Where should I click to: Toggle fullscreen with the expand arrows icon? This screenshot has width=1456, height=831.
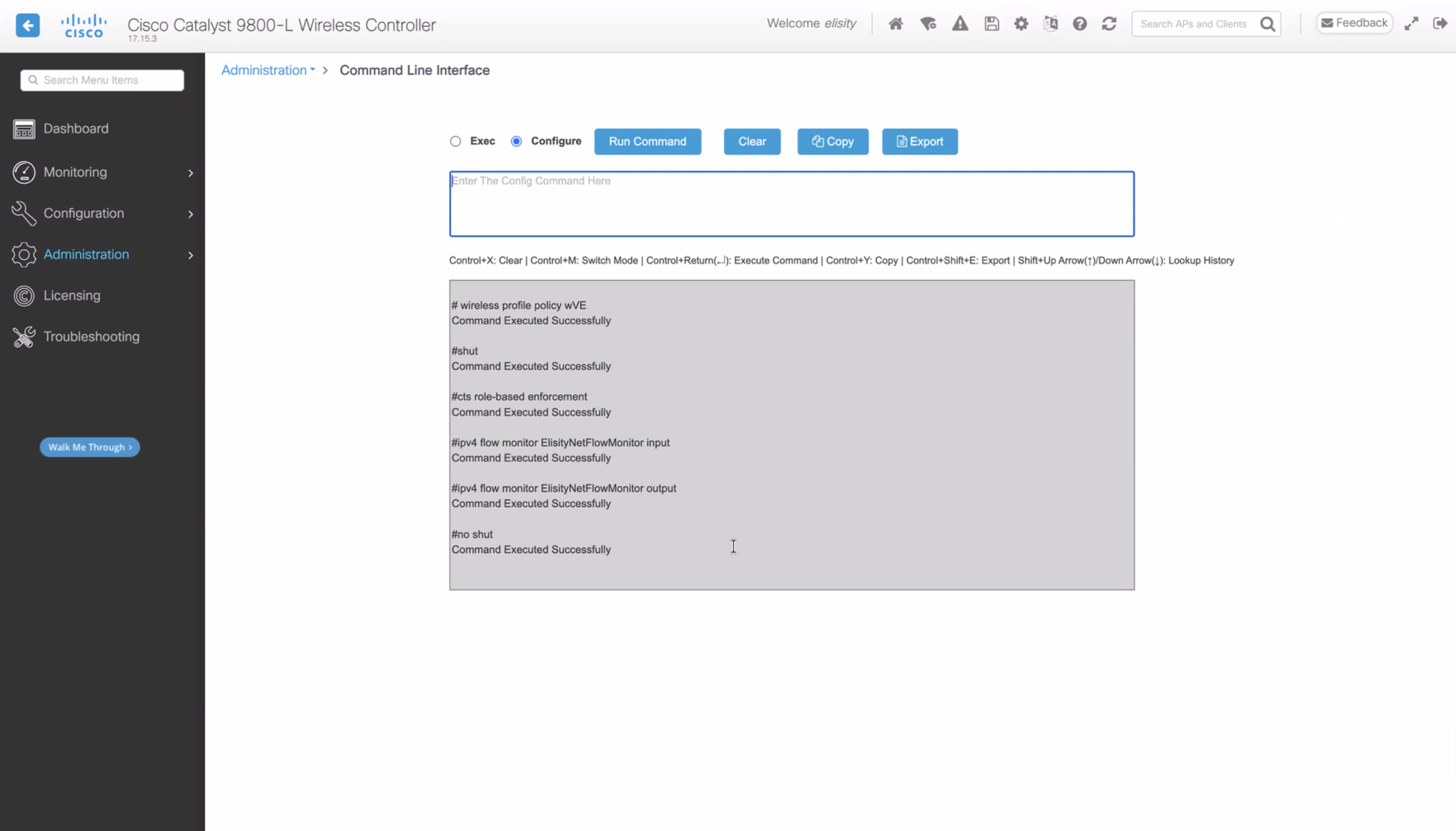1411,24
